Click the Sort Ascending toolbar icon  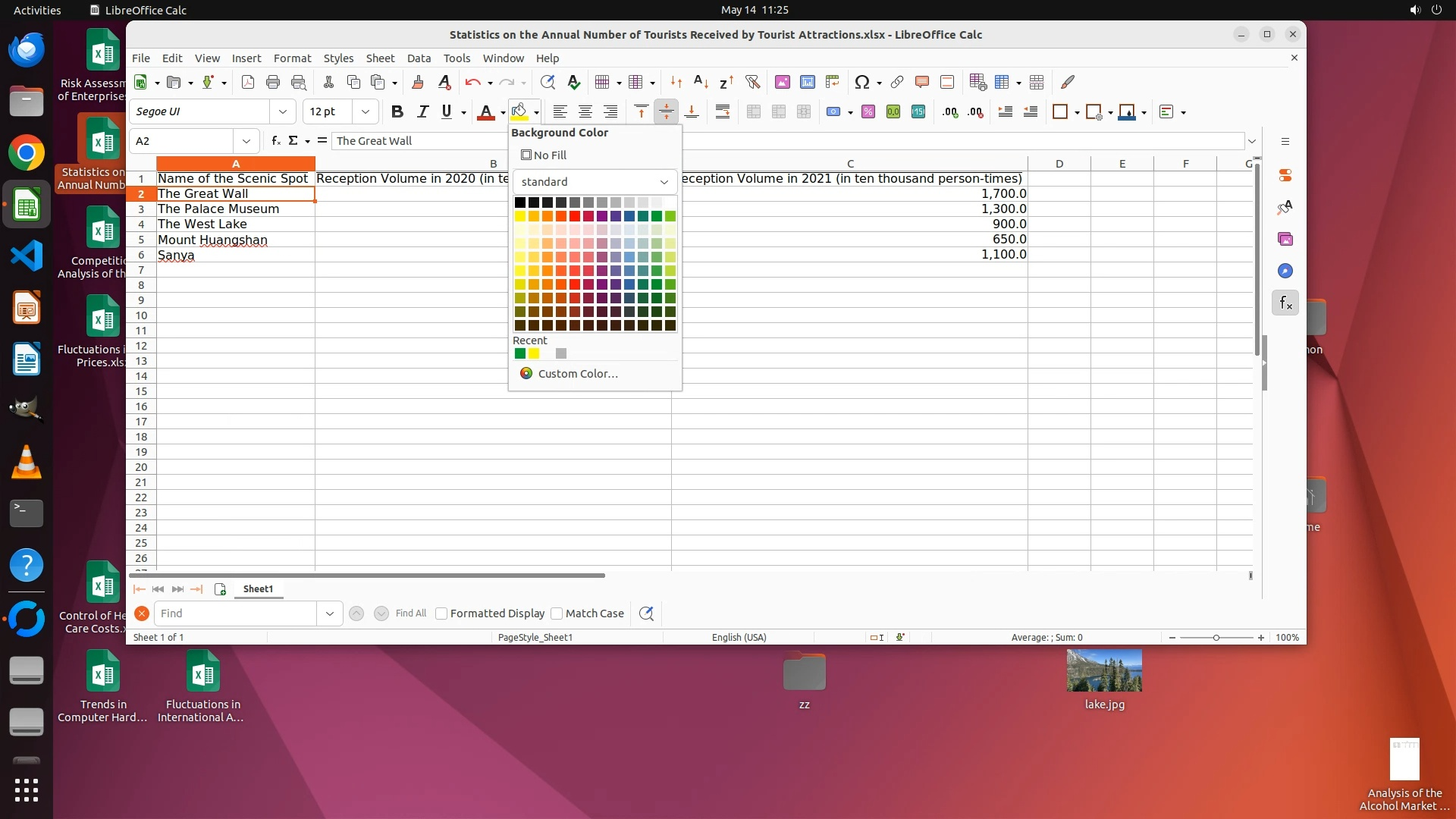pos(701,82)
